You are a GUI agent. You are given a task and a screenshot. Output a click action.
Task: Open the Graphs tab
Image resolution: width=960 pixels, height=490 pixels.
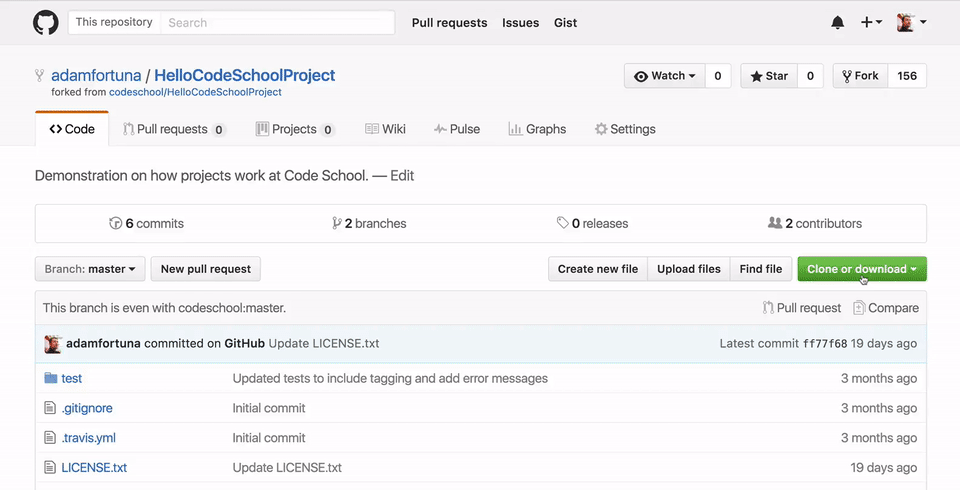(537, 129)
